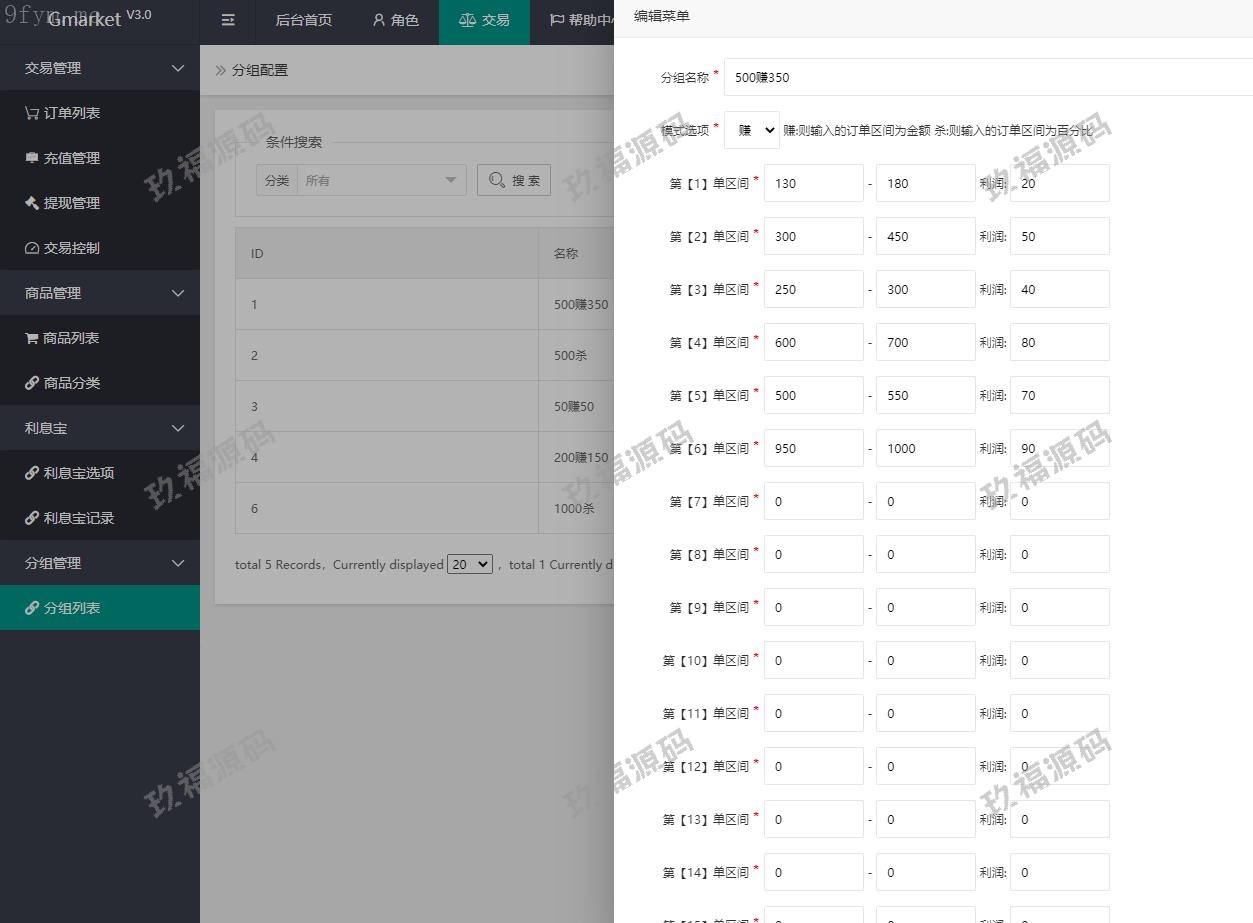Select the group list sidebar item
The height and width of the screenshot is (923, 1253).
click(71, 608)
